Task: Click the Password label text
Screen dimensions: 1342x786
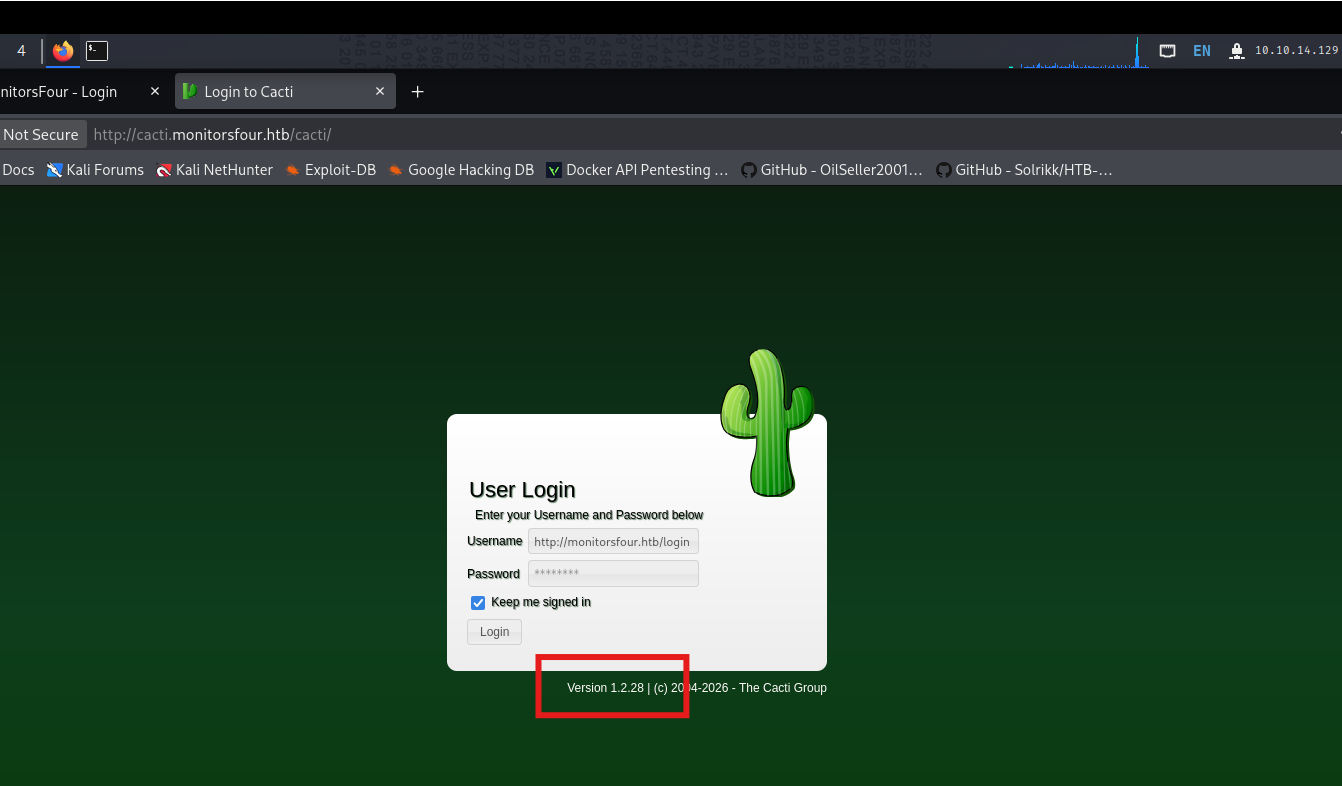Action: (x=493, y=574)
